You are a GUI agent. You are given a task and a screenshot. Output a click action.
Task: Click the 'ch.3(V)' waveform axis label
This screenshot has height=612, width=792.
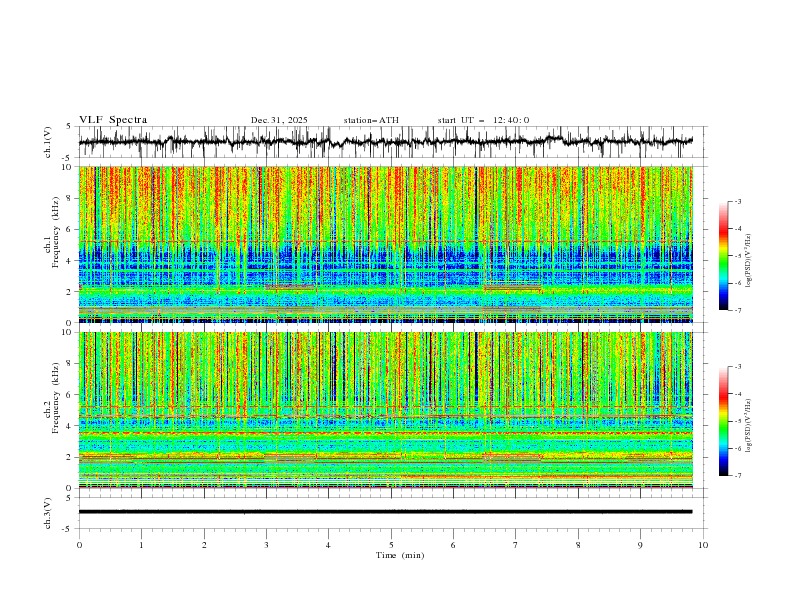pos(48,513)
